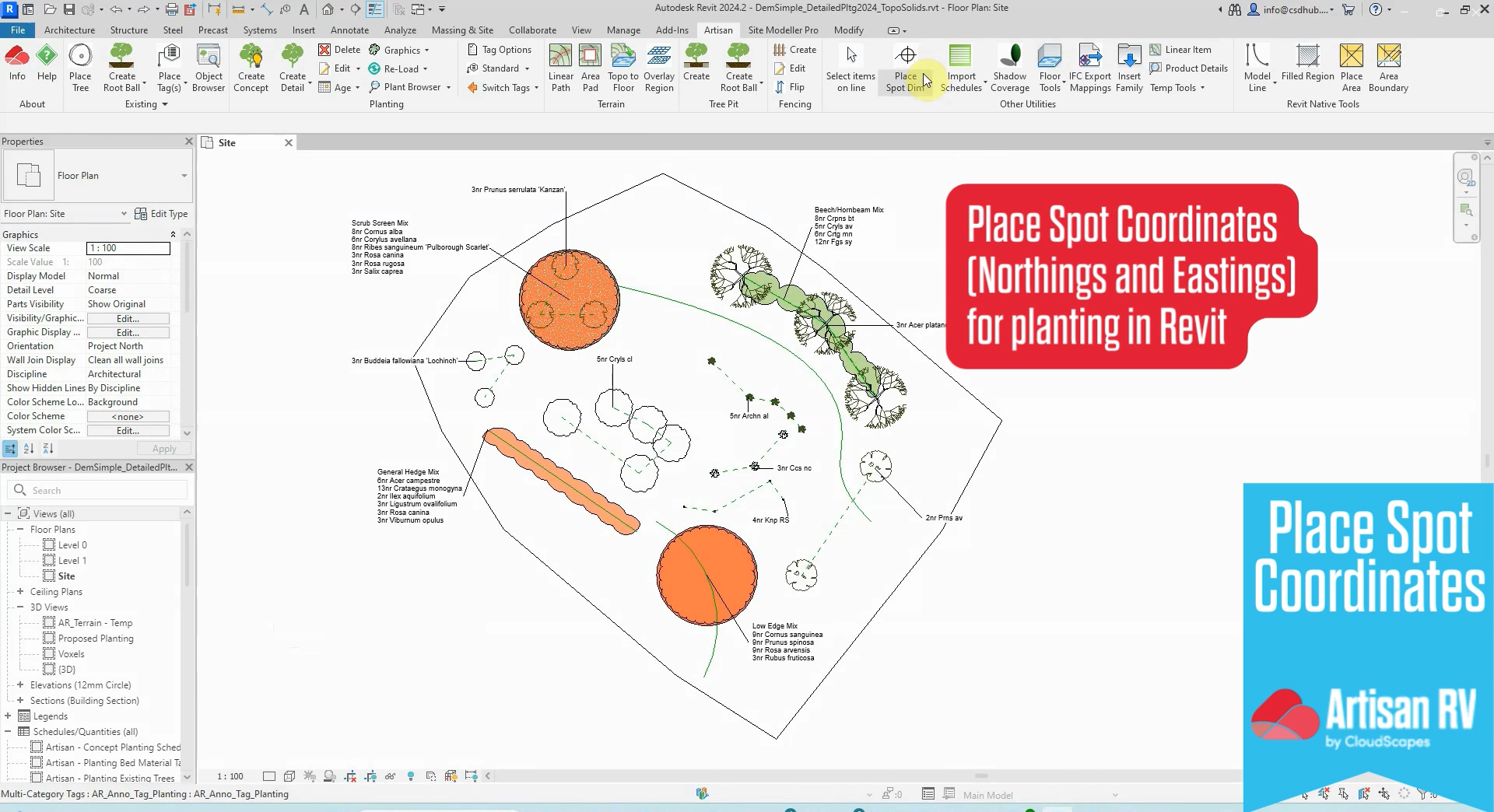Switch to the Annotate ribbon tab
This screenshot has width=1494, height=812.
pyautogui.click(x=349, y=30)
